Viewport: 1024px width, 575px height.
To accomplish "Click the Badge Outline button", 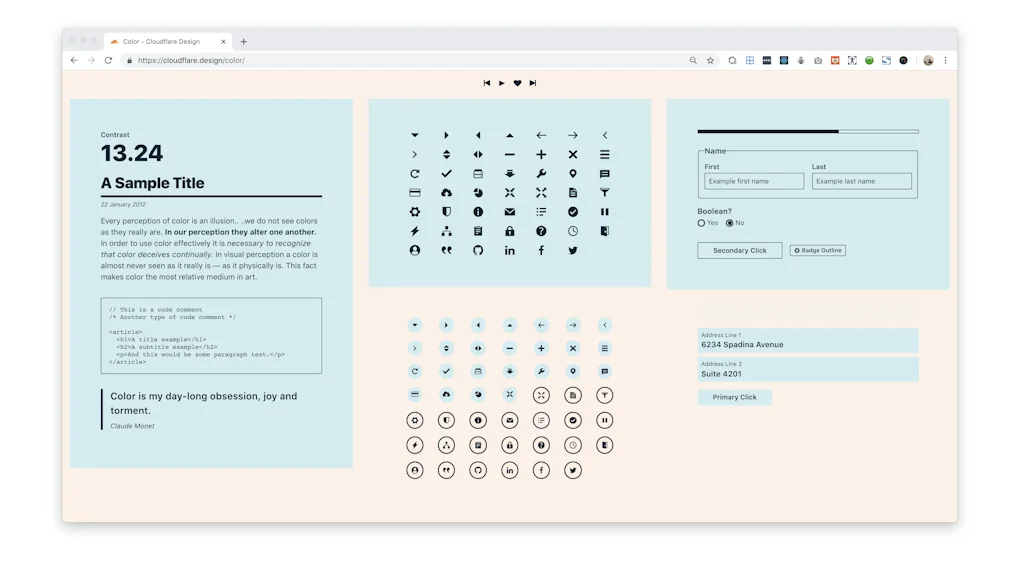I will coord(818,250).
